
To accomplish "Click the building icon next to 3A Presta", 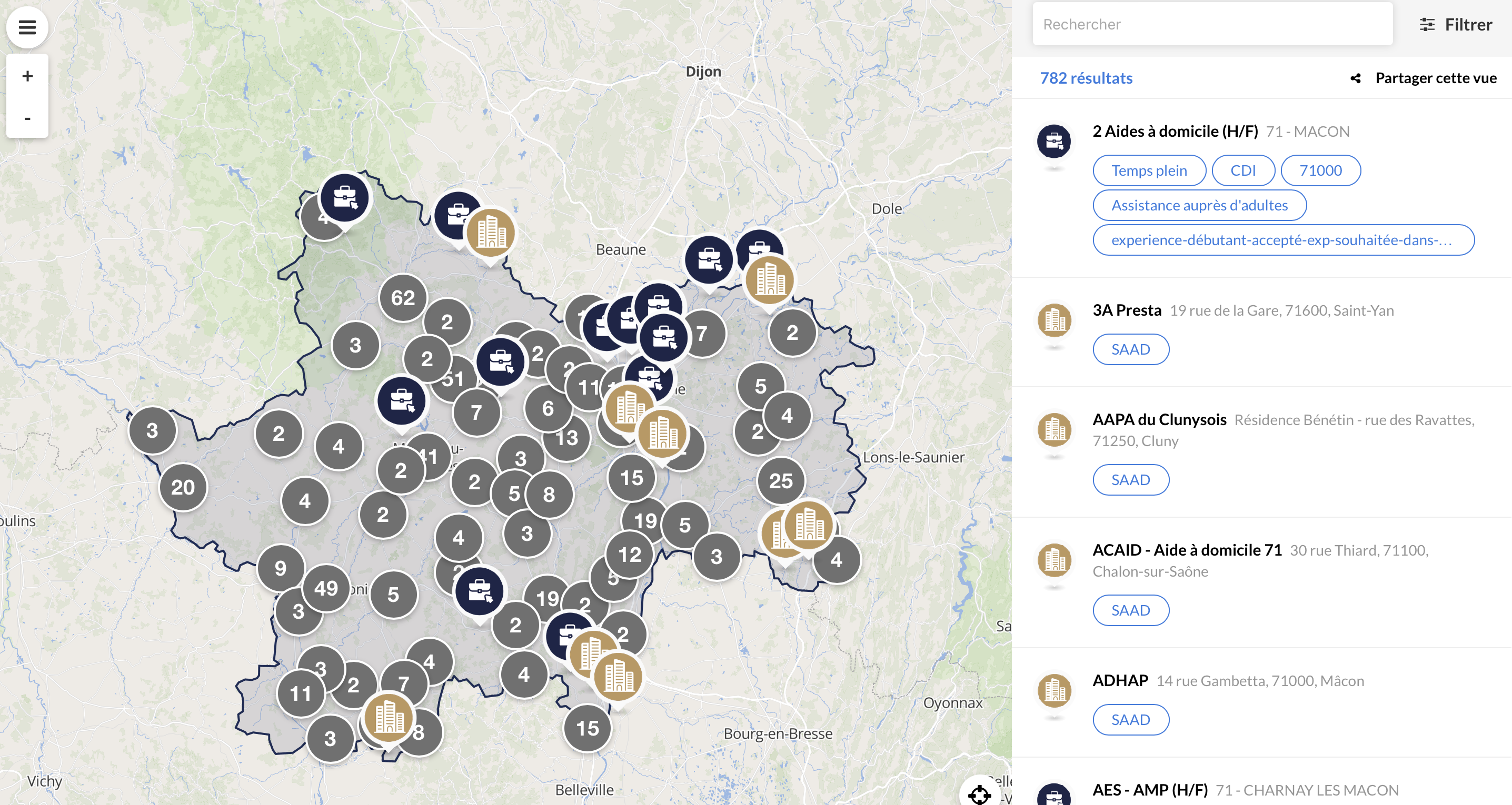I will tap(1054, 320).
